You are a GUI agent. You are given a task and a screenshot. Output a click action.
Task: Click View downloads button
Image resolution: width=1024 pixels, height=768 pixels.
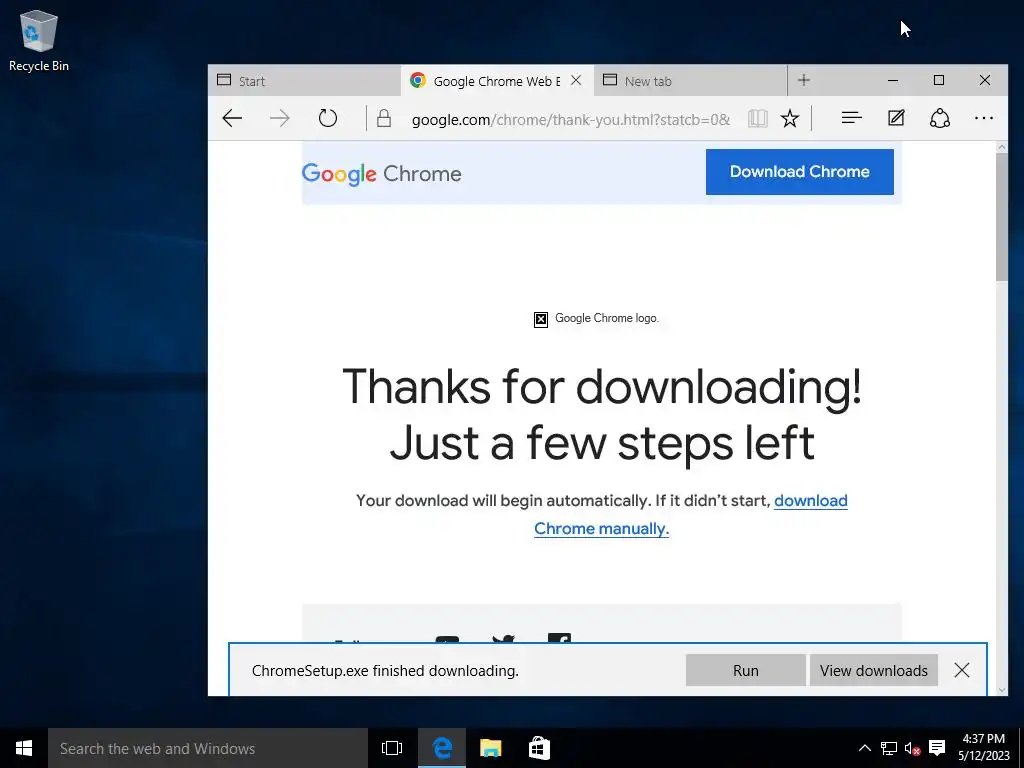click(874, 671)
